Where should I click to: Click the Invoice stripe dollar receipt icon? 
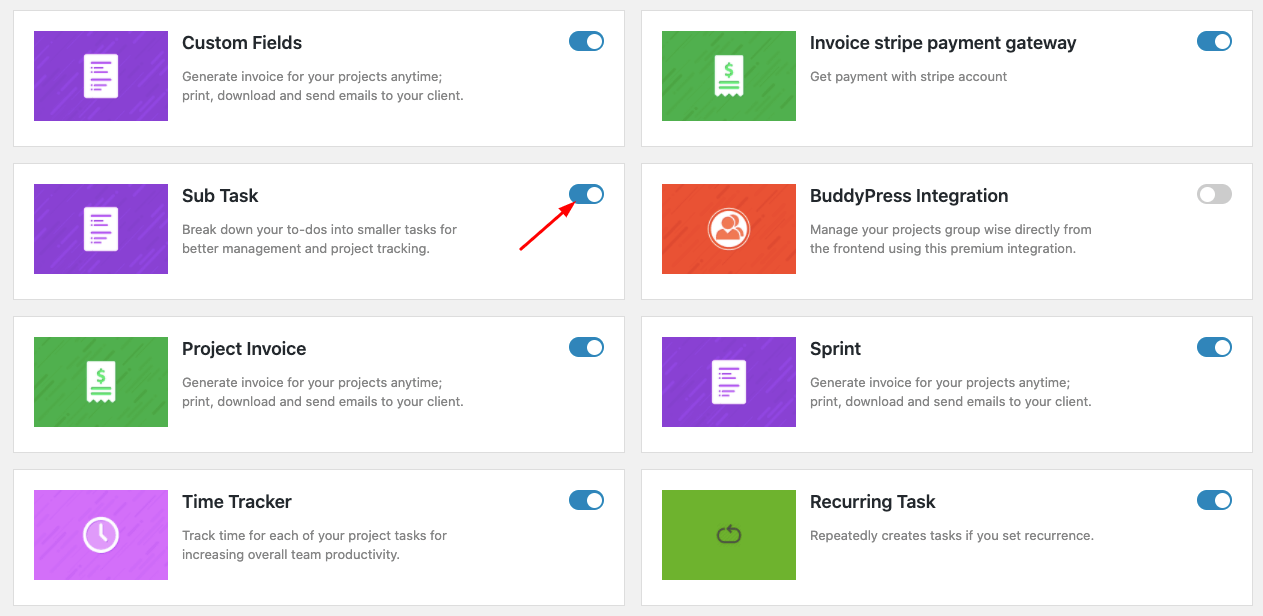pos(728,76)
